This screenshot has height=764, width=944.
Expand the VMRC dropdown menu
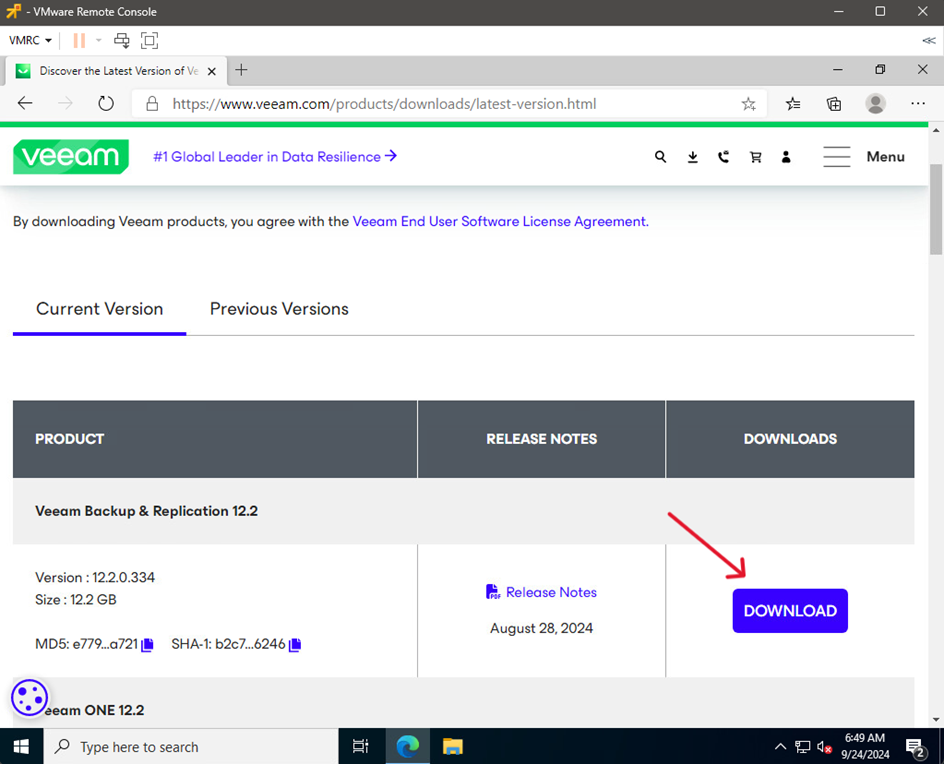(30, 40)
